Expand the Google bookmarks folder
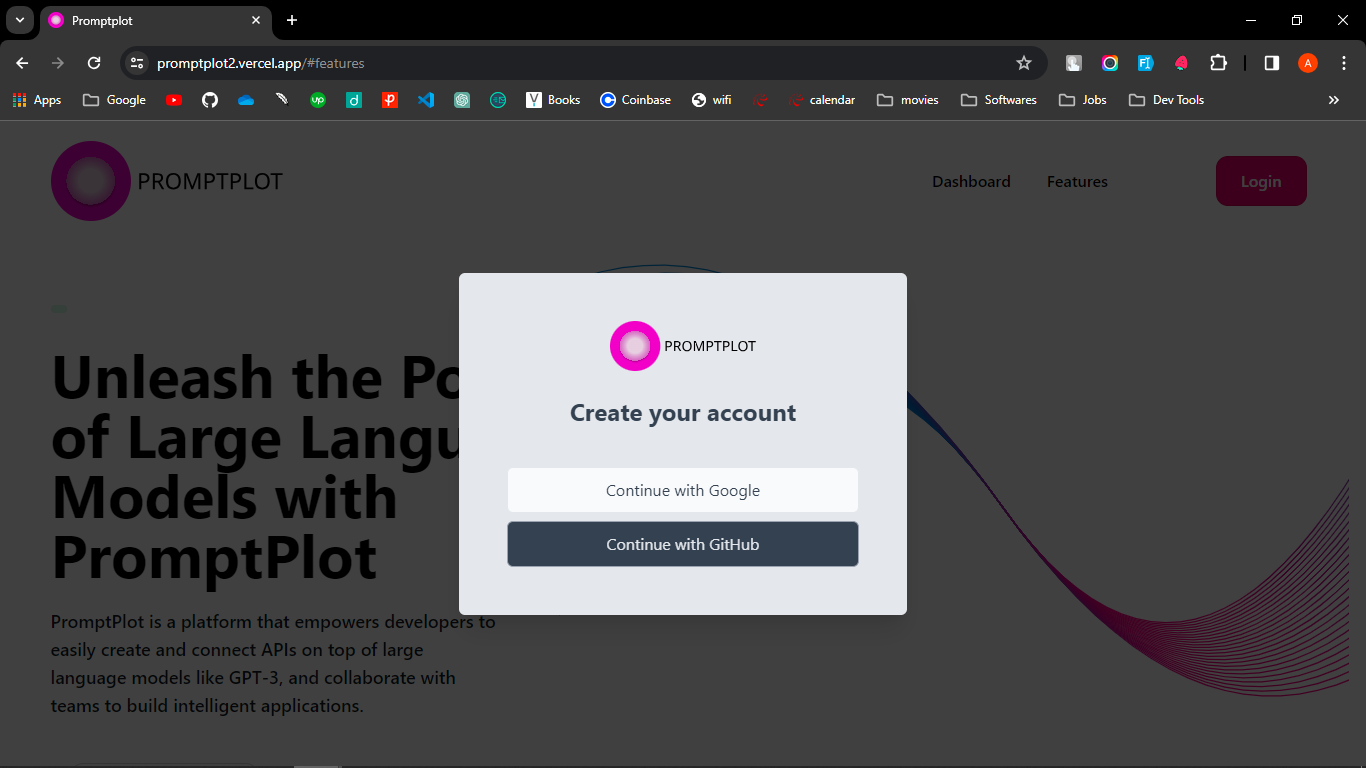This screenshot has width=1366, height=768. coord(114,100)
